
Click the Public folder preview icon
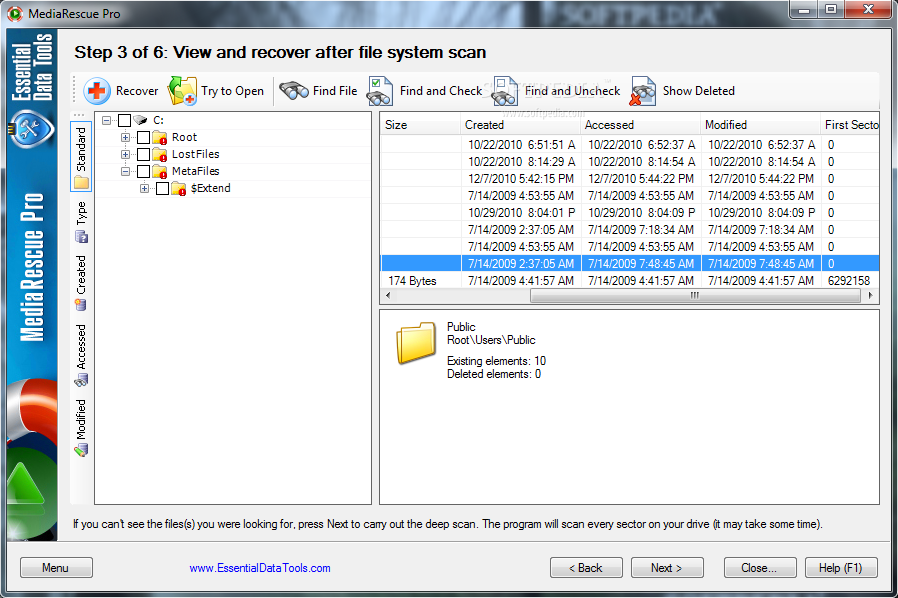pos(416,343)
